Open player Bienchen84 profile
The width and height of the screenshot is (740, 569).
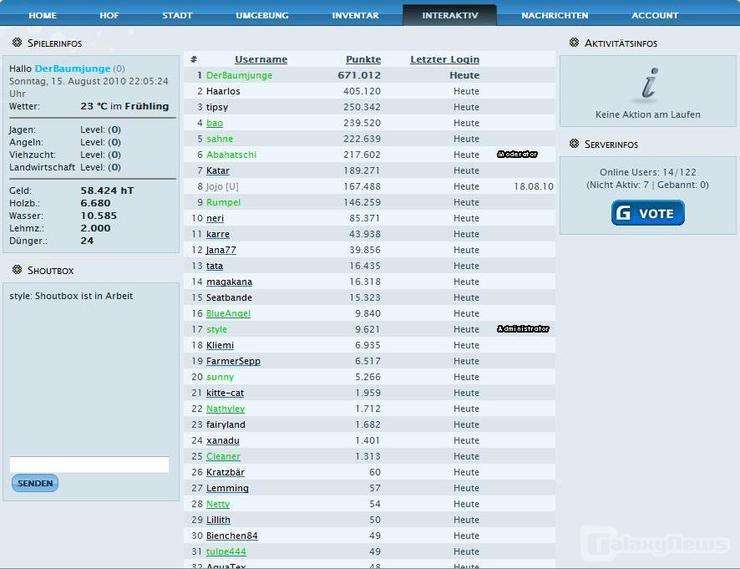232,536
